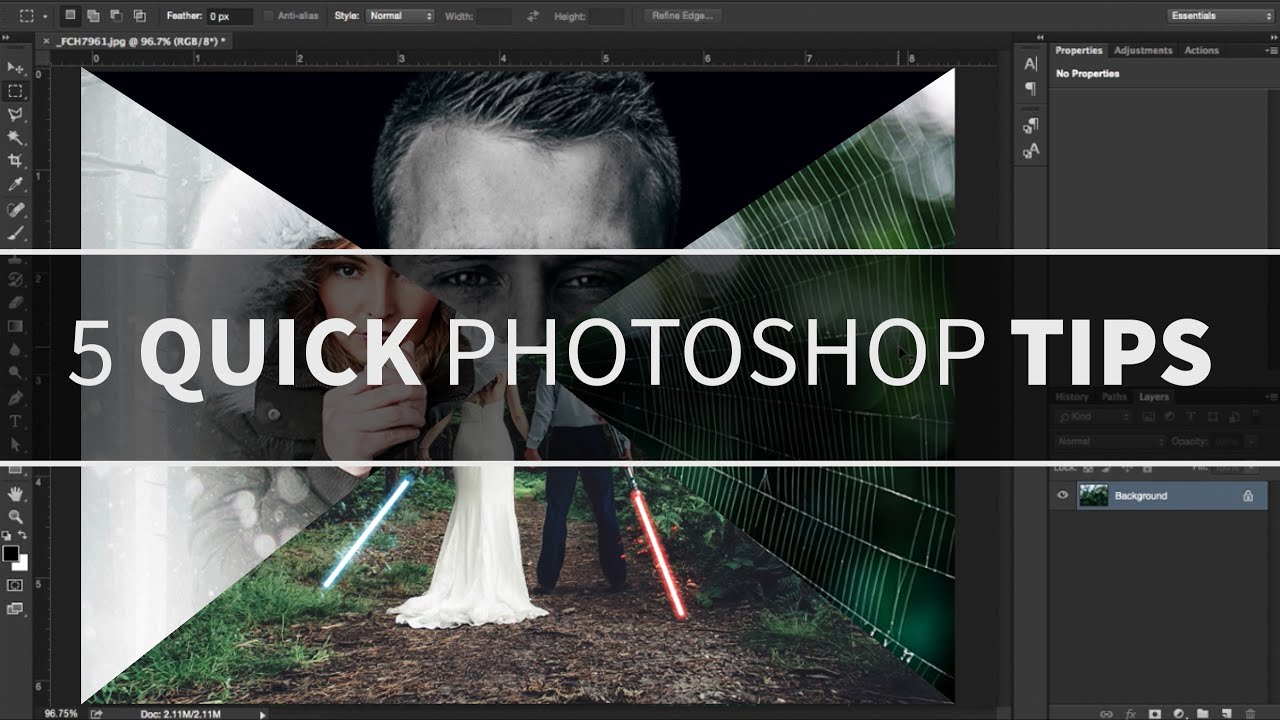Image resolution: width=1280 pixels, height=720 pixels.
Task: Open the Style dropdown set to Normal
Action: 400,16
